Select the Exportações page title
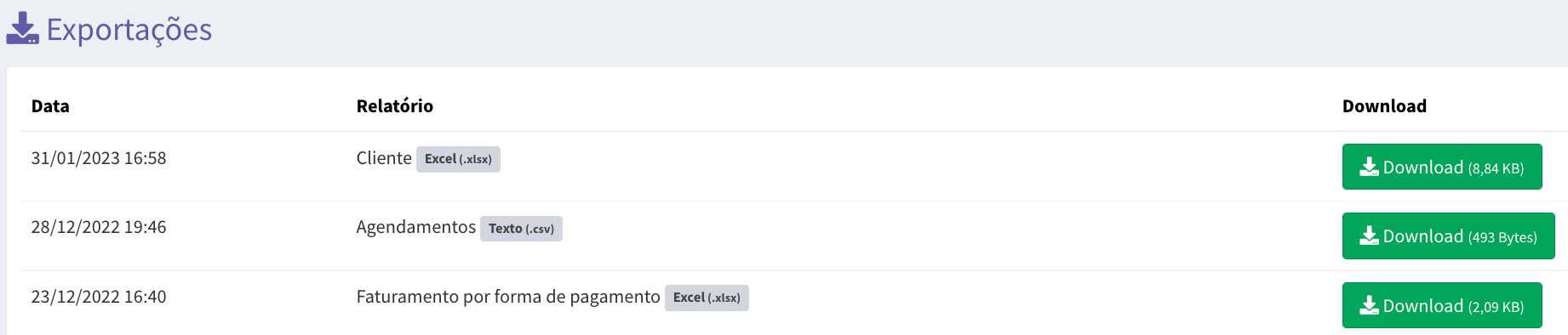This screenshot has height=335, width=1568. [129, 30]
